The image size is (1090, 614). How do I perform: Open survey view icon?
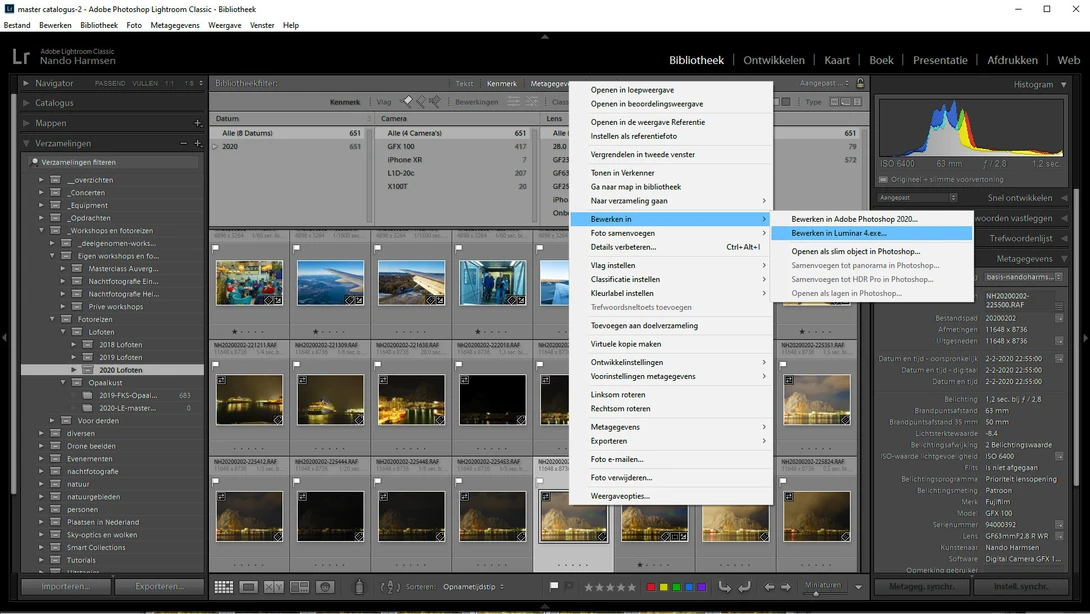click(300, 587)
